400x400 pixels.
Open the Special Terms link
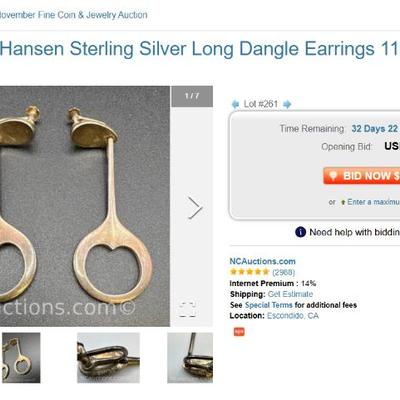269,305
